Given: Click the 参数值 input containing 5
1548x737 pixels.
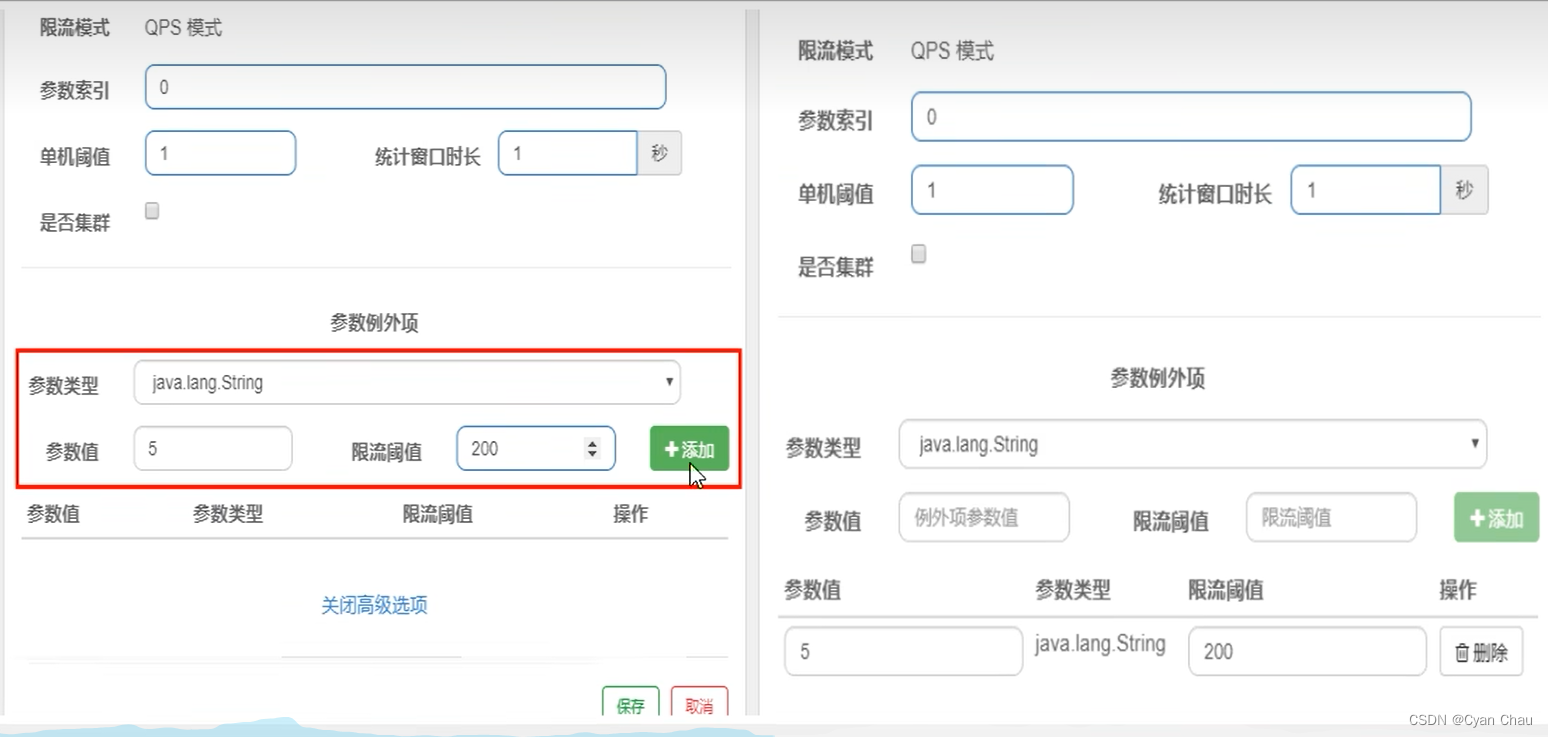Looking at the screenshot, I should point(212,448).
